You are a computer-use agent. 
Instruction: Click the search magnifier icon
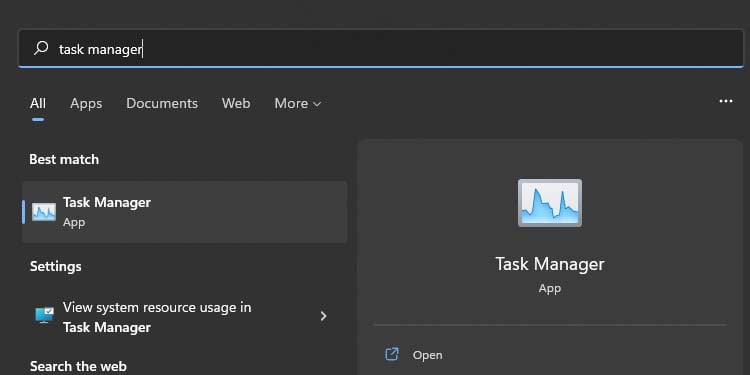41,48
